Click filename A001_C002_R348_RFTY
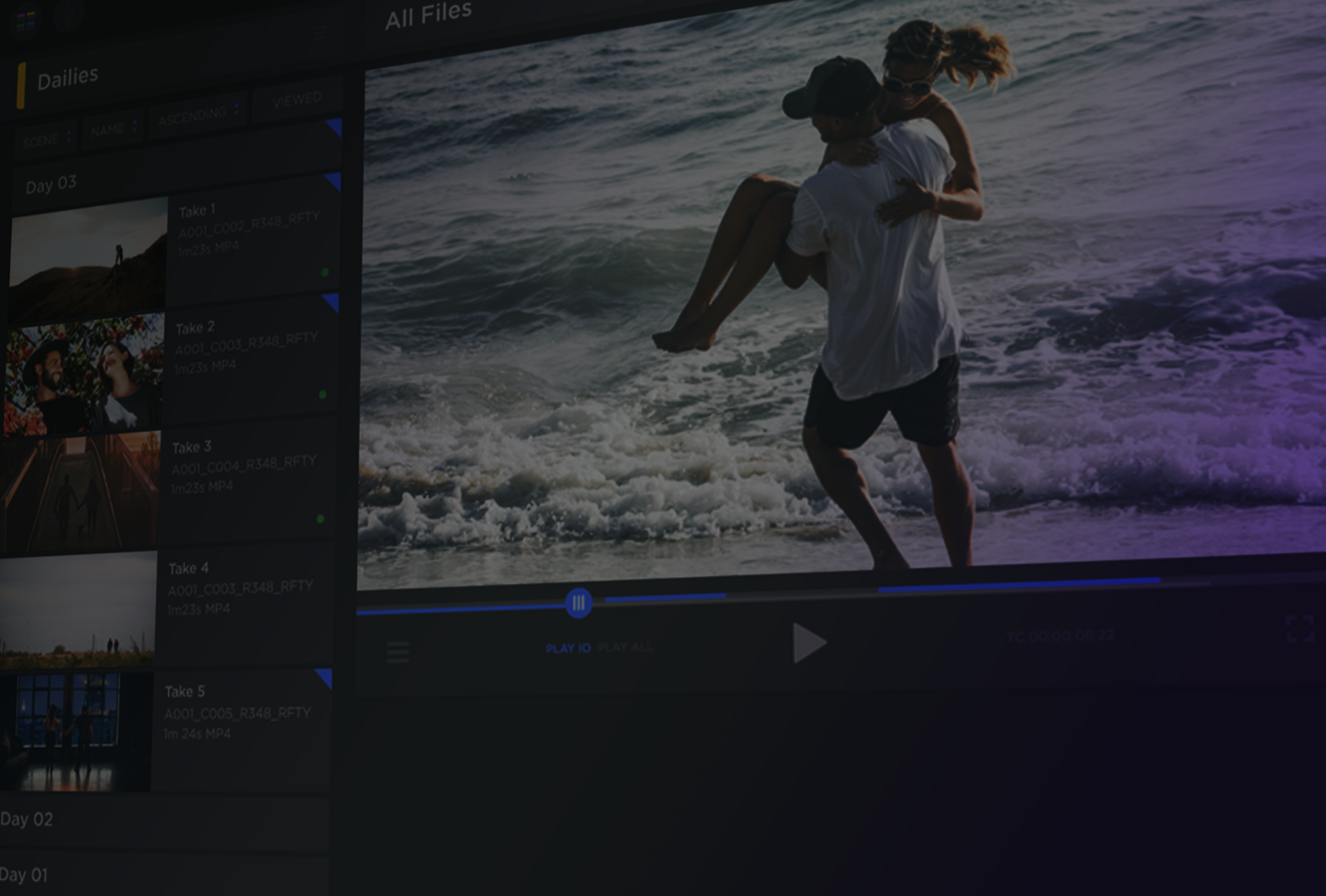This screenshot has width=1326, height=896. (x=249, y=225)
